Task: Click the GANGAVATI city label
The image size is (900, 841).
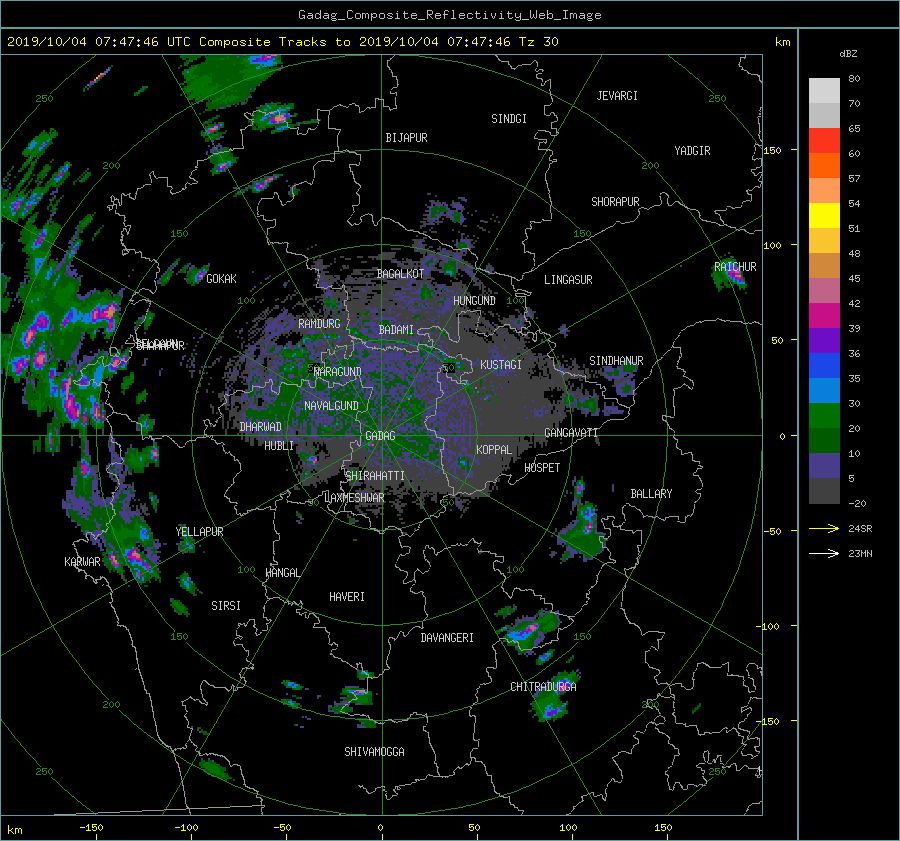Action: (x=571, y=433)
